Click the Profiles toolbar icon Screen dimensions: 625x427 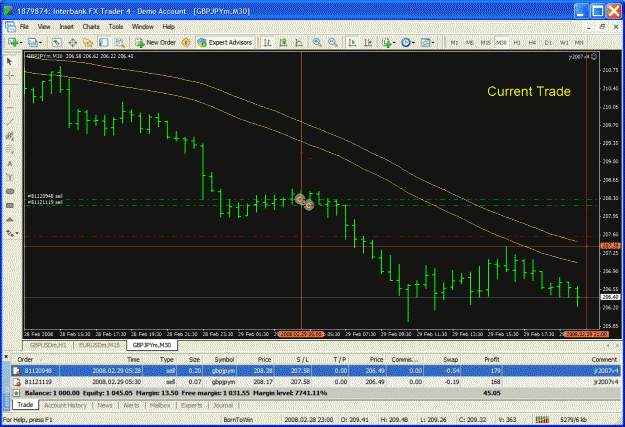coord(32,42)
